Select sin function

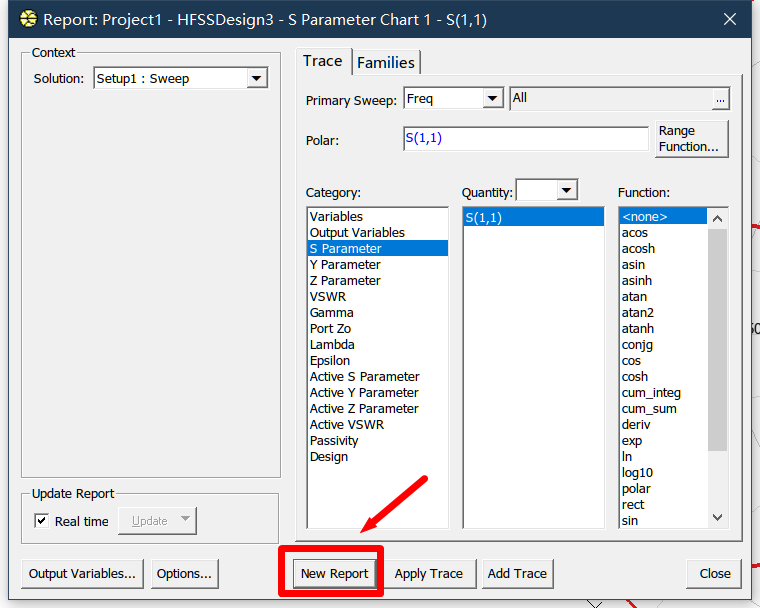(x=663, y=520)
